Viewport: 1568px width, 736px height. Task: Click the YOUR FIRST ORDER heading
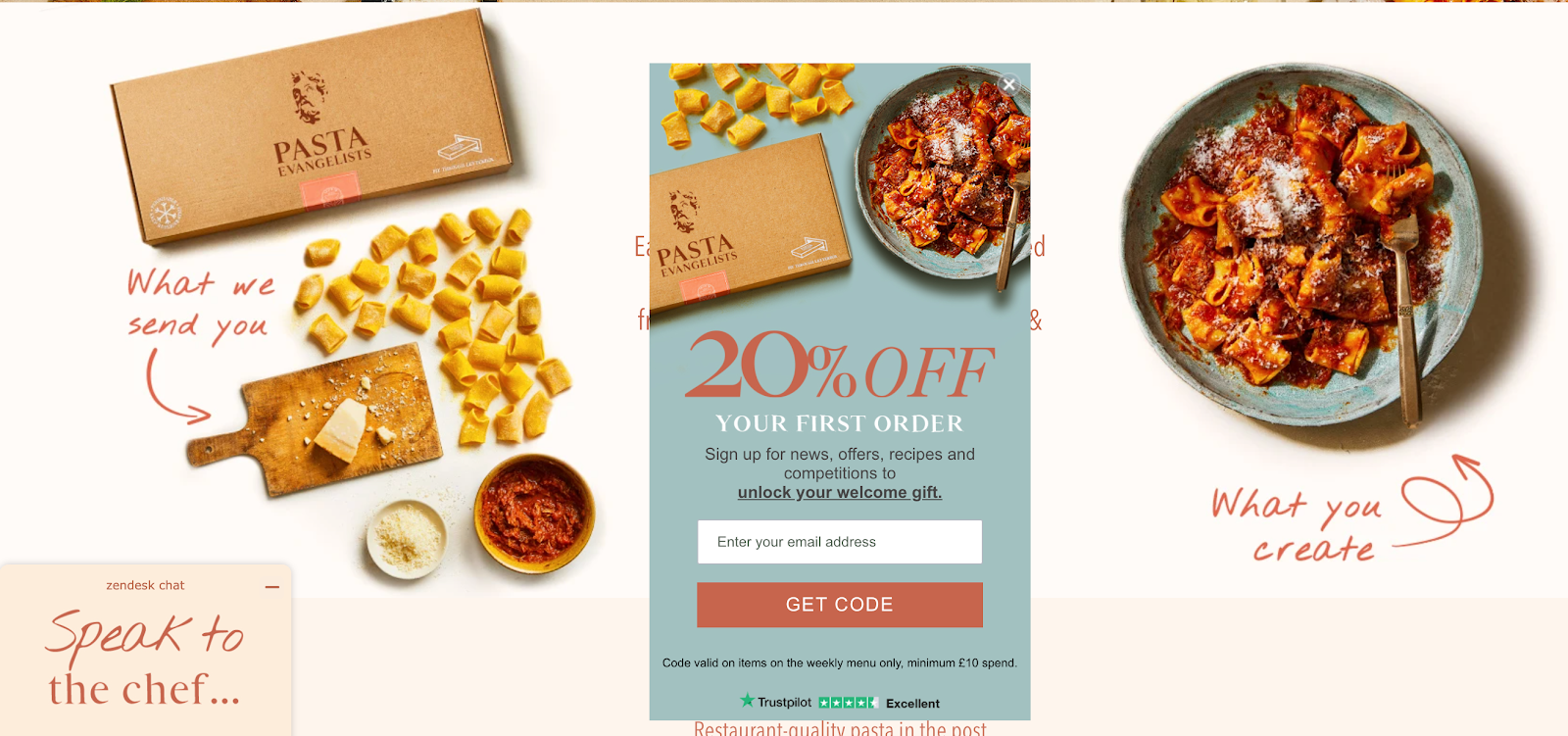click(840, 423)
